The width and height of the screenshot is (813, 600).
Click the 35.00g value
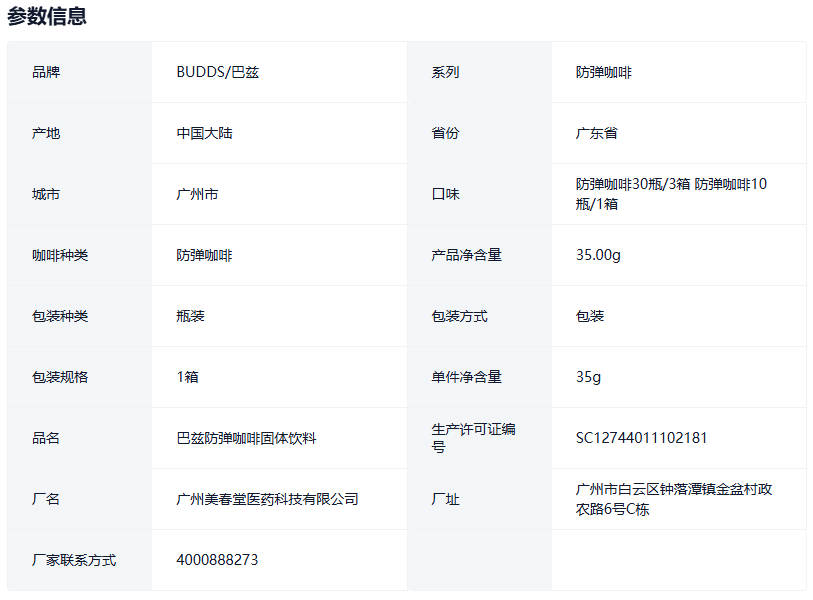click(598, 255)
